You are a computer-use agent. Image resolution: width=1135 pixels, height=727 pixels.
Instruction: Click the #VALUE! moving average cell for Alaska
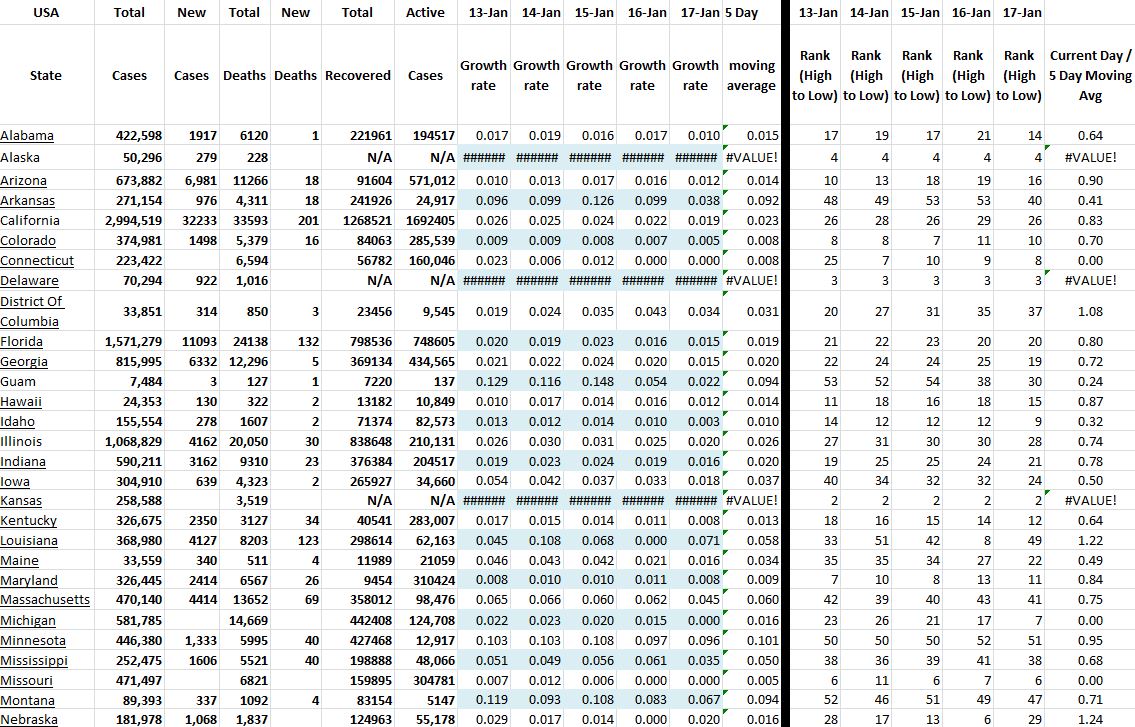click(751, 158)
